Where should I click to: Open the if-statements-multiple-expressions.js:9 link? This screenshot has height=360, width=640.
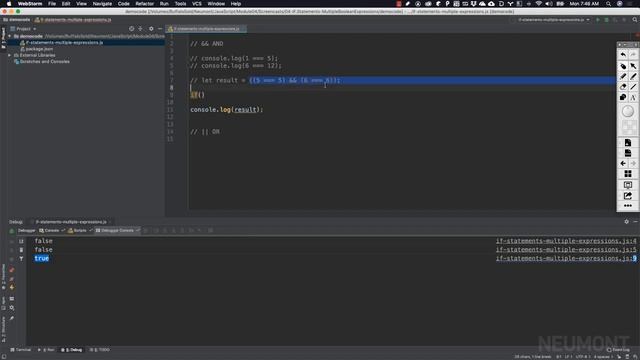[x=566, y=258]
